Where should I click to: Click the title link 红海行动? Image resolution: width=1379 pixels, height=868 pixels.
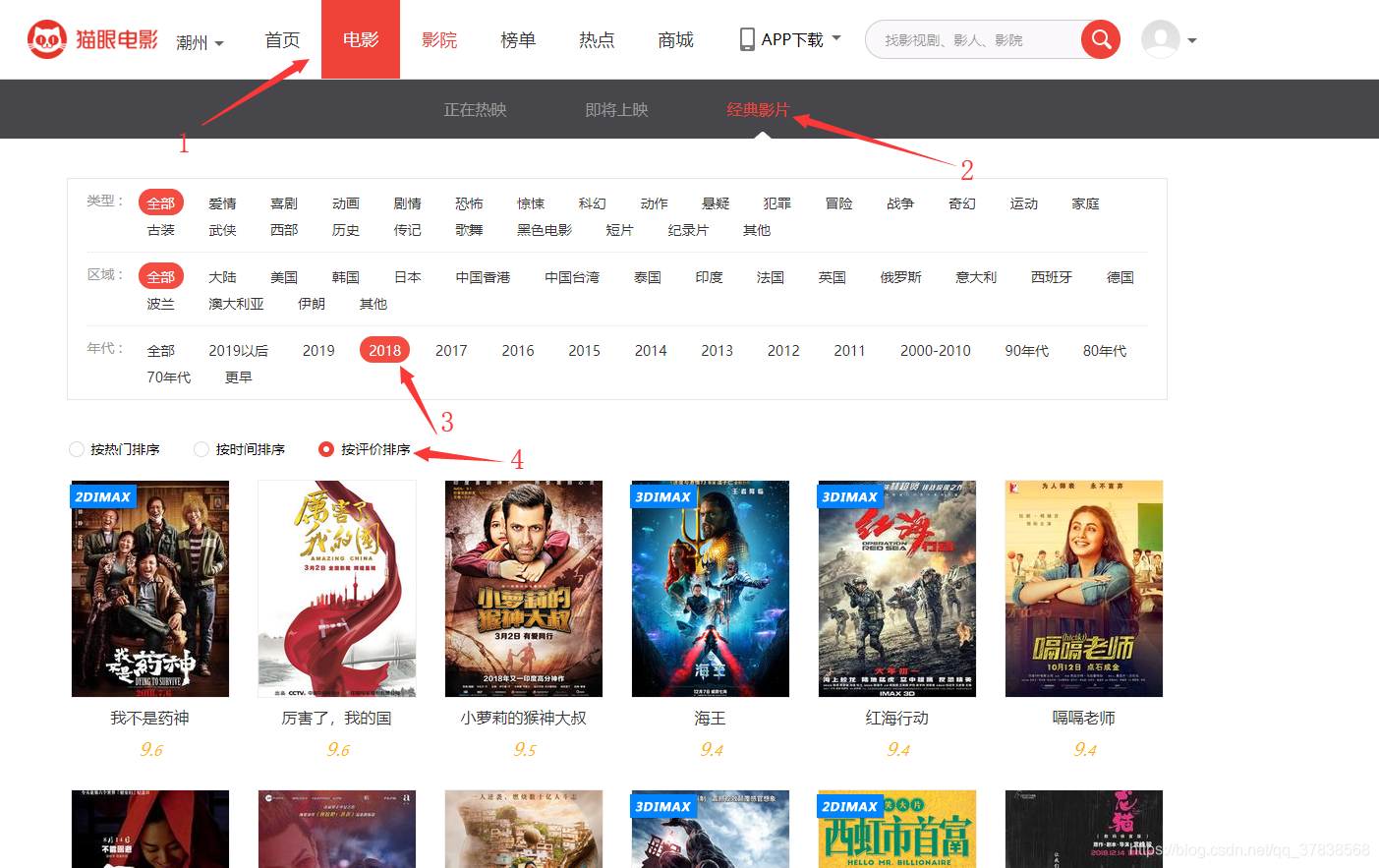[897, 718]
